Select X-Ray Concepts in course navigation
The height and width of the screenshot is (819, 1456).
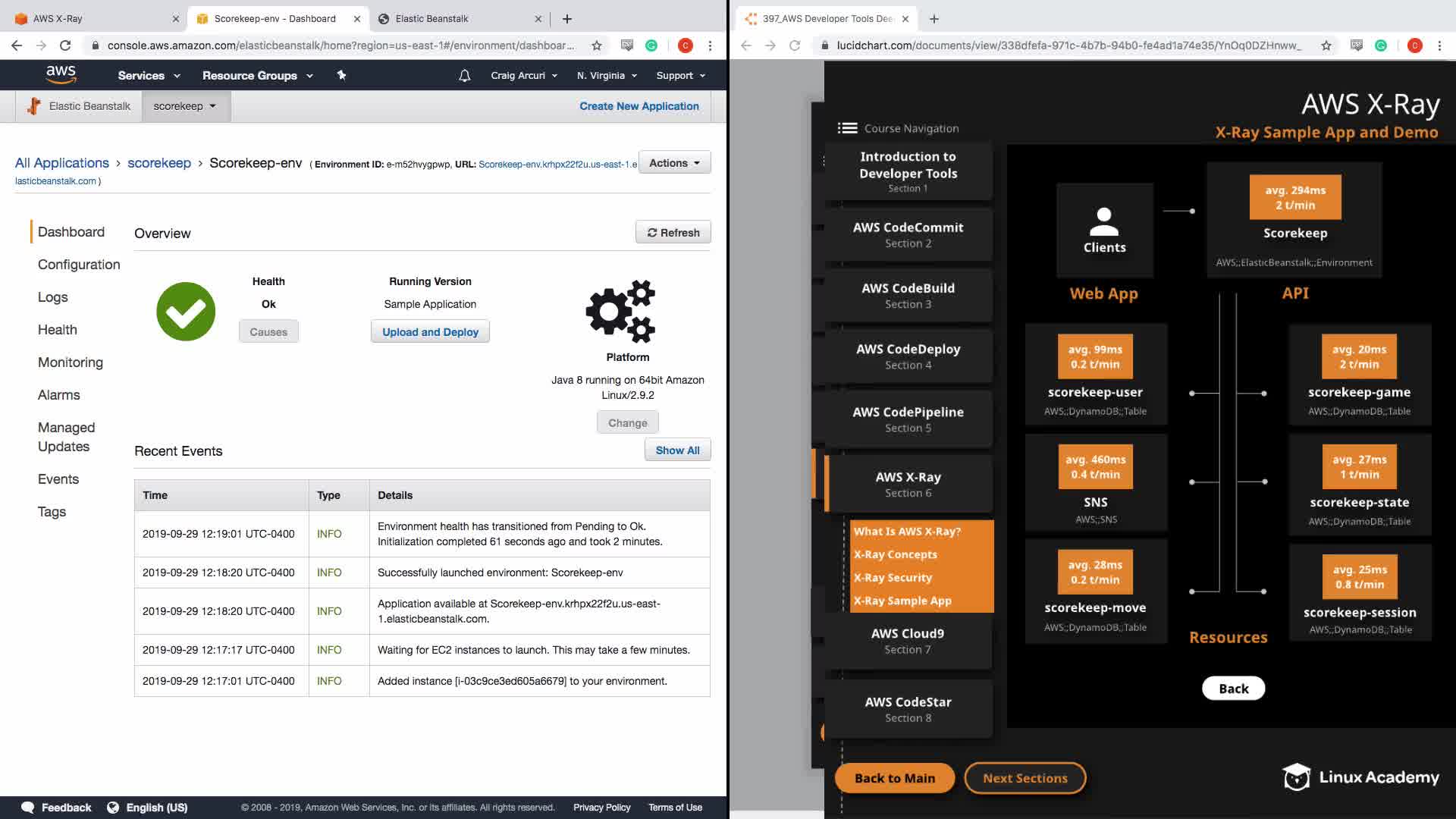click(x=896, y=554)
